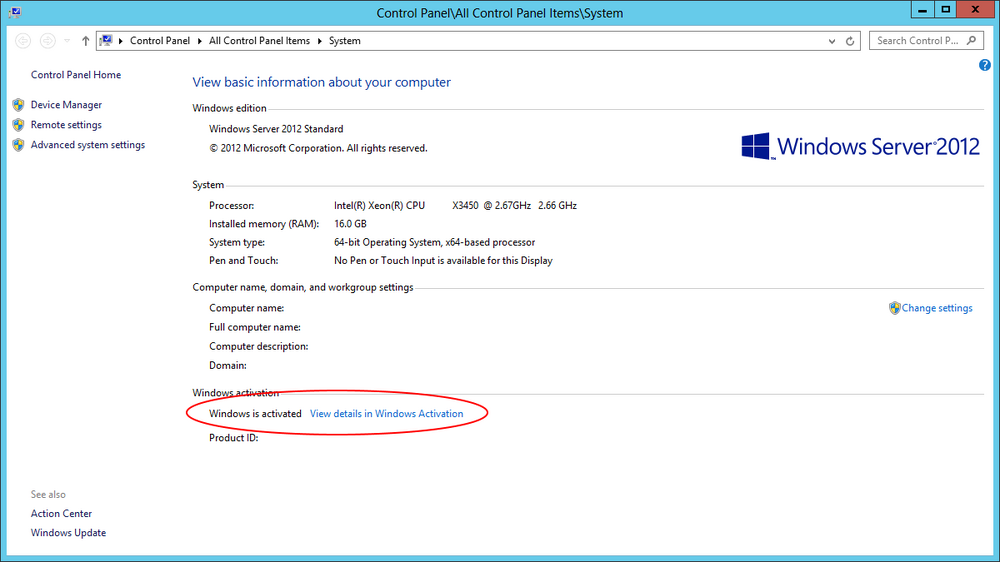The width and height of the screenshot is (1000, 562).
Task: Expand the address bar history dropdown
Action: (832, 41)
